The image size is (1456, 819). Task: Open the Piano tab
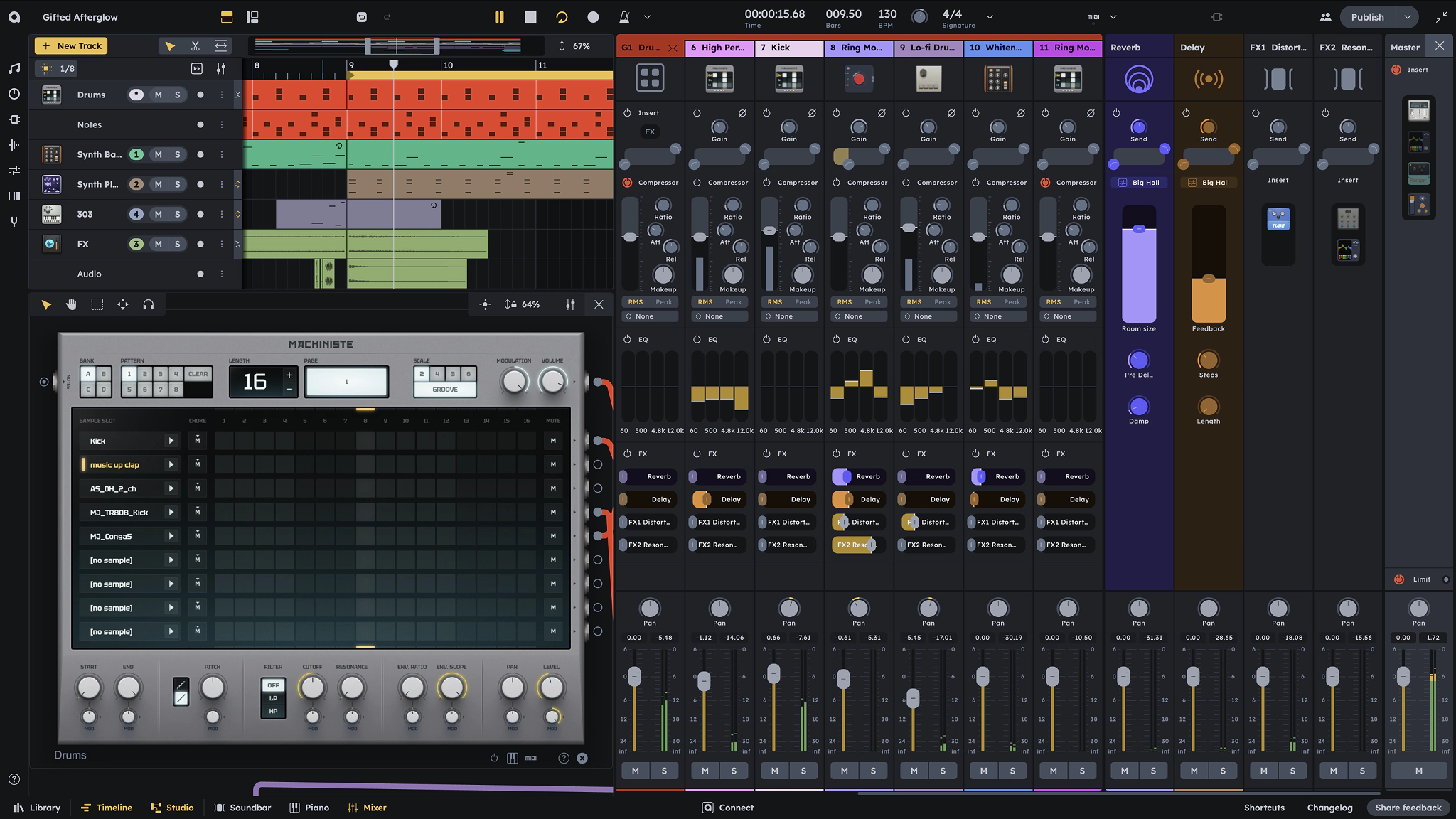[x=309, y=808]
